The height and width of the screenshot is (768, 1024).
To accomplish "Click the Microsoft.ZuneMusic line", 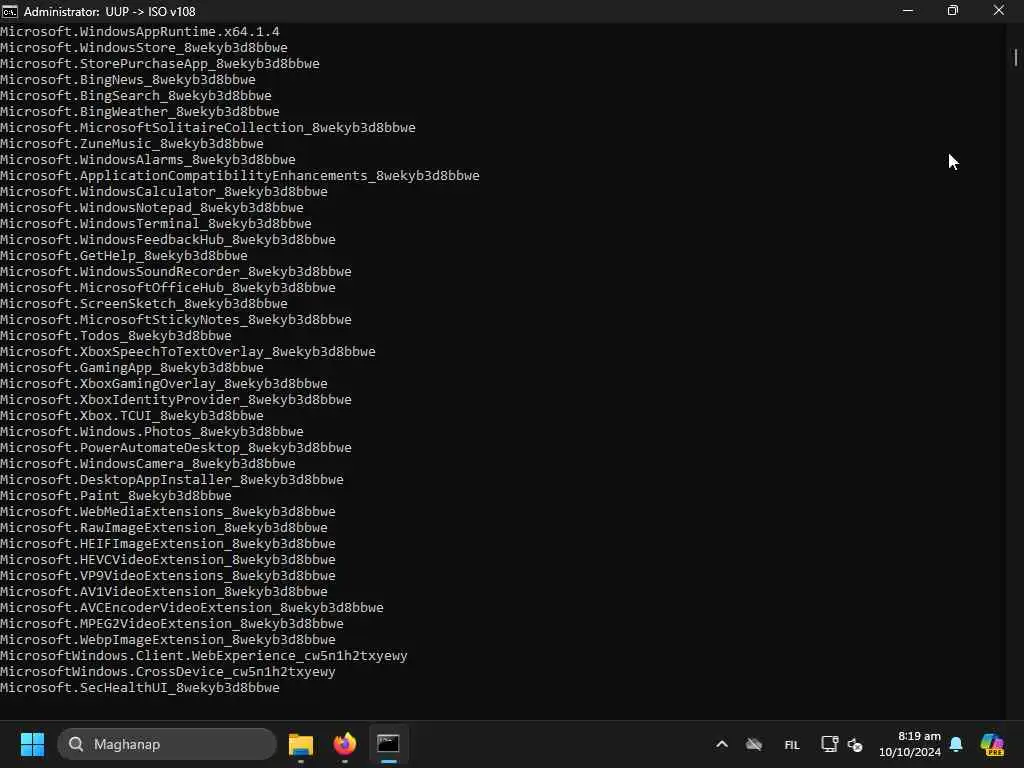I will pos(132,144).
